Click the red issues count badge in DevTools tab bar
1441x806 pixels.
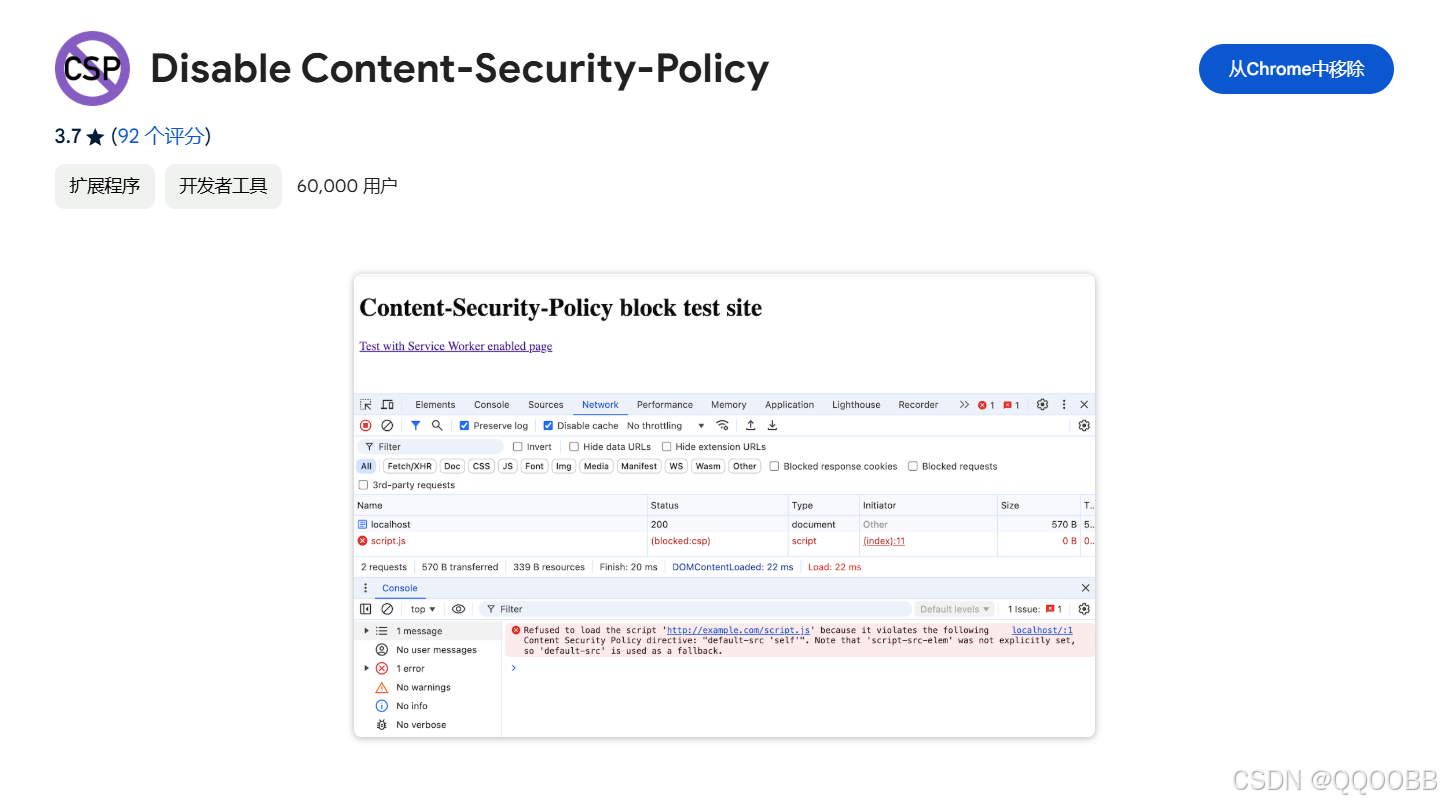click(1011, 405)
